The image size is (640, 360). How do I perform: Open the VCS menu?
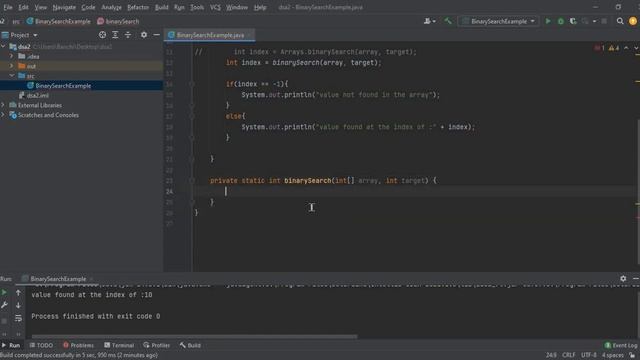[x=215, y=7]
